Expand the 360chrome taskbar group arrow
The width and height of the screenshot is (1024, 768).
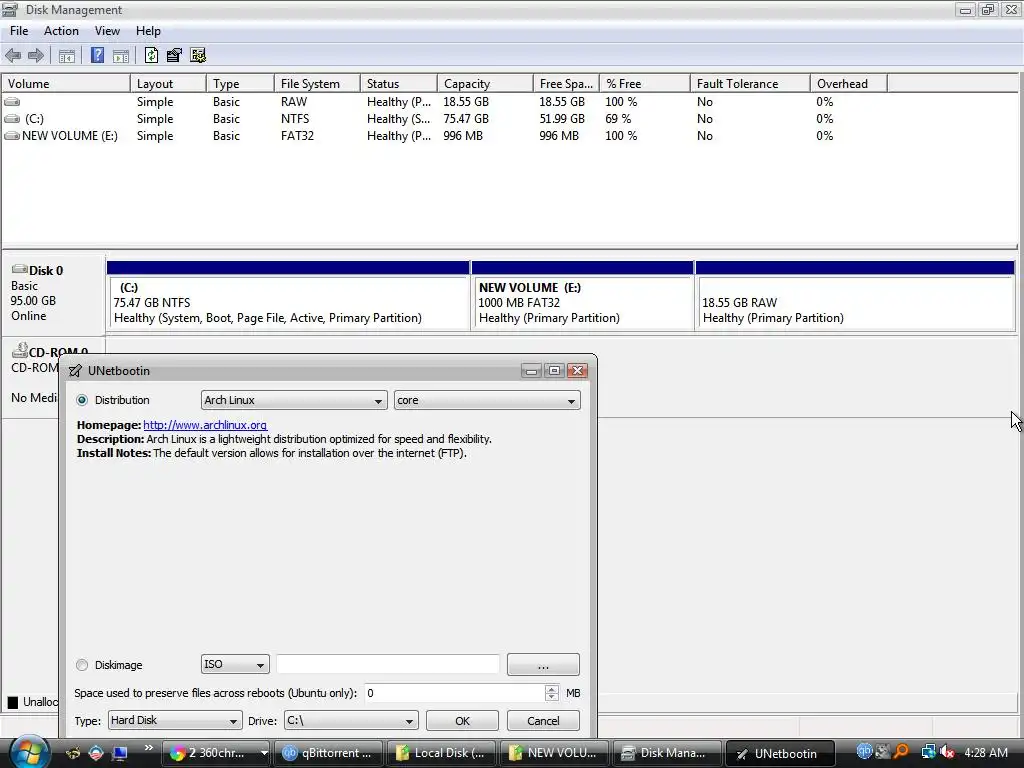pos(264,753)
